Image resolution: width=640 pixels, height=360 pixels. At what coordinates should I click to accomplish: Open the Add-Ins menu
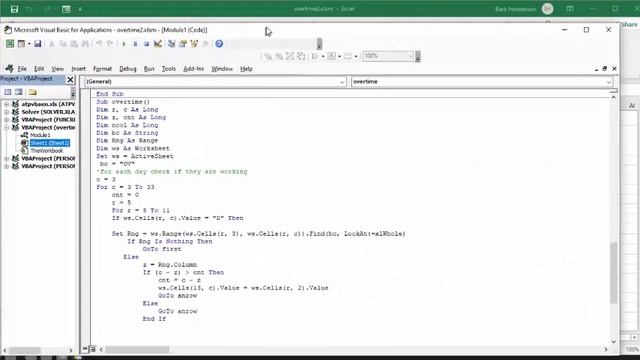(x=193, y=69)
